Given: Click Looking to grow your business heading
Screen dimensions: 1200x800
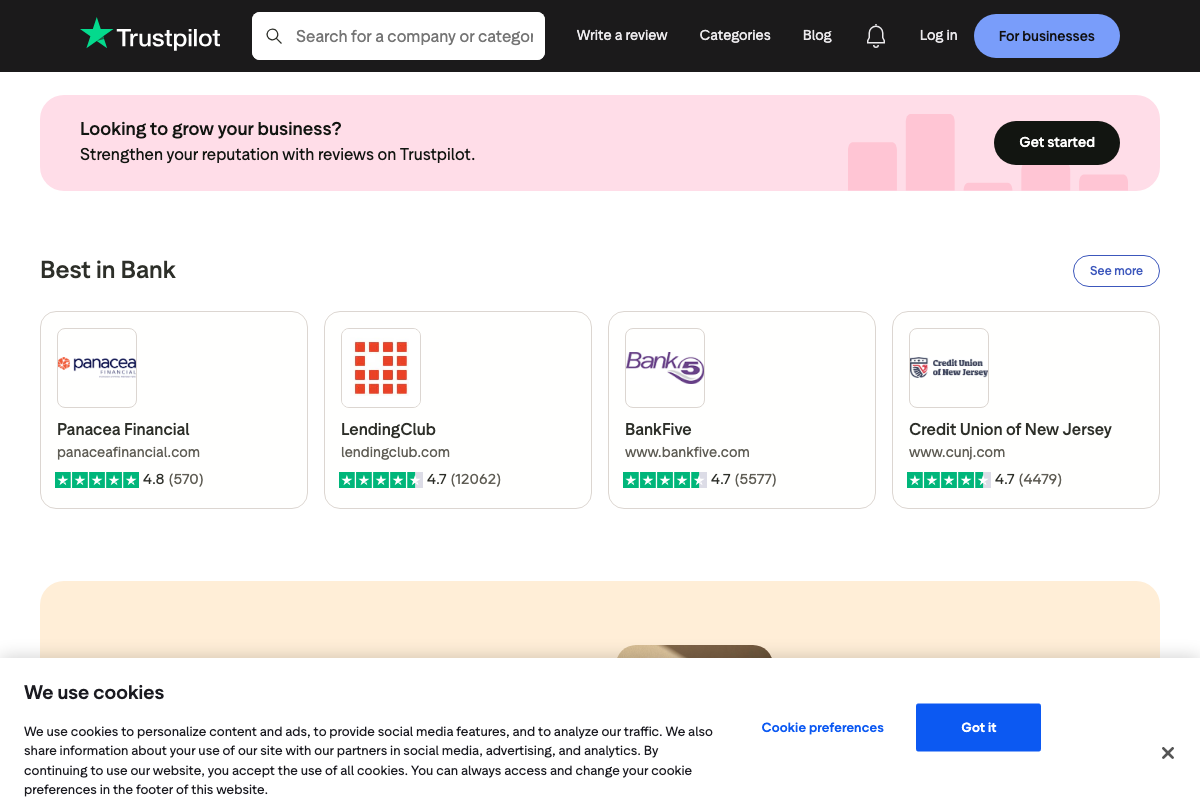Looking at the screenshot, I should pyautogui.click(x=211, y=129).
